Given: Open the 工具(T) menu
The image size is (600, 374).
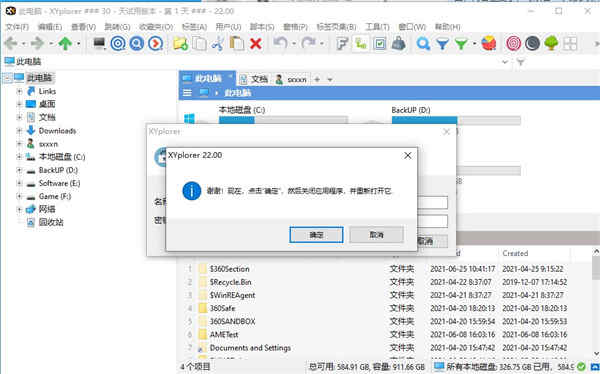Looking at the screenshot, I should (x=377, y=27).
